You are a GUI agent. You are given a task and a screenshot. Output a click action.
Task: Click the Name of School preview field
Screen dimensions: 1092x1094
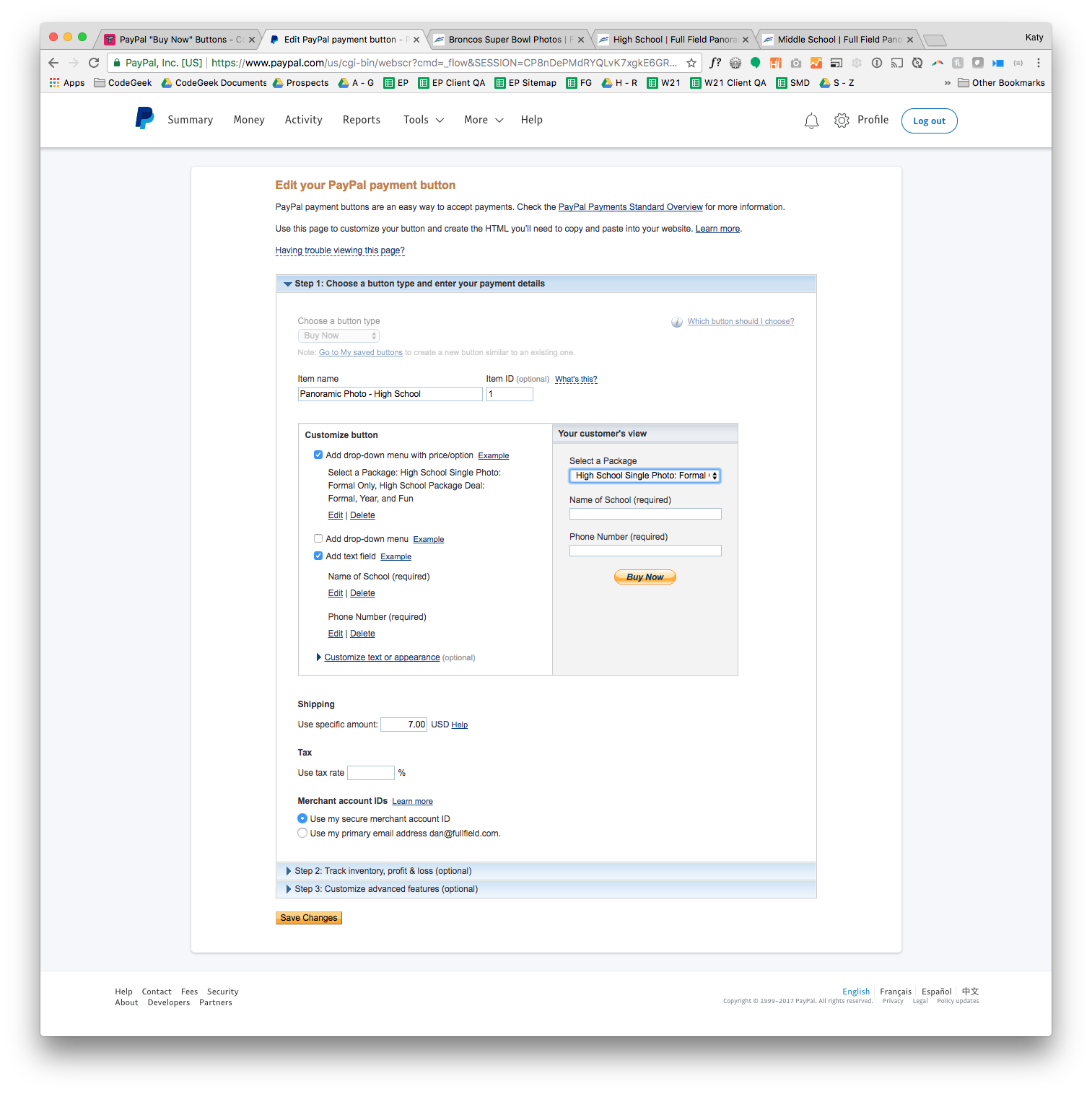point(645,514)
